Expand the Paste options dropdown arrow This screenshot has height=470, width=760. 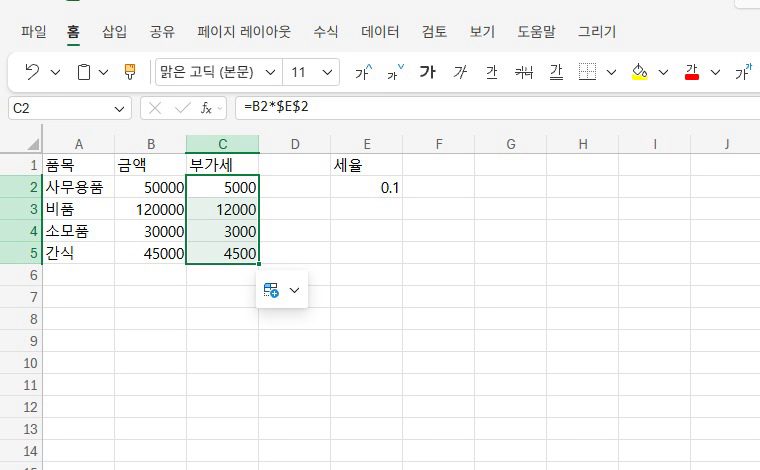point(103,73)
